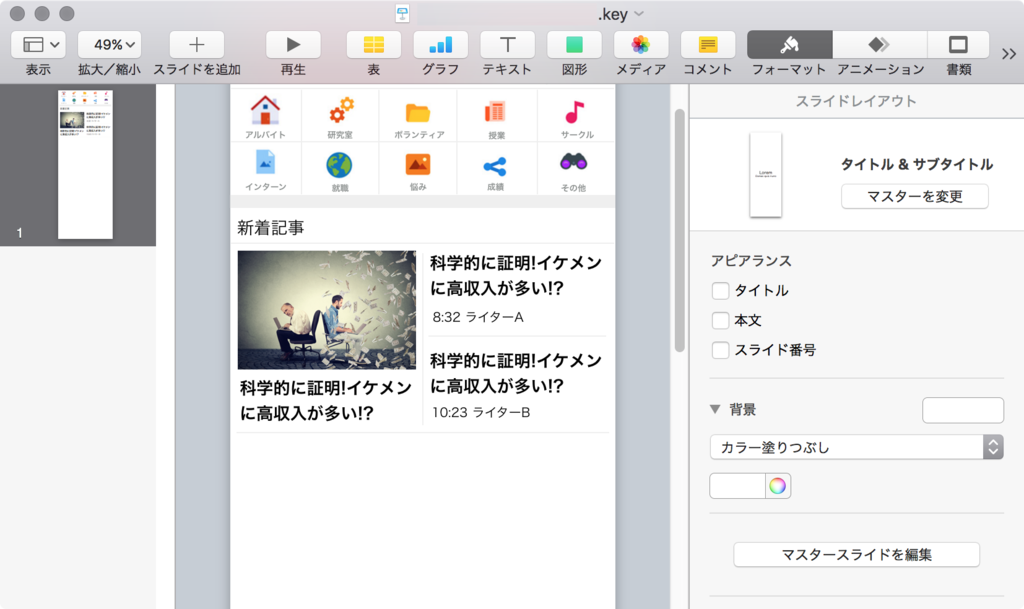Viewport: 1024px width, 609px height.
Task: Start slideshow with the 再生 play button
Action: tap(293, 44)
